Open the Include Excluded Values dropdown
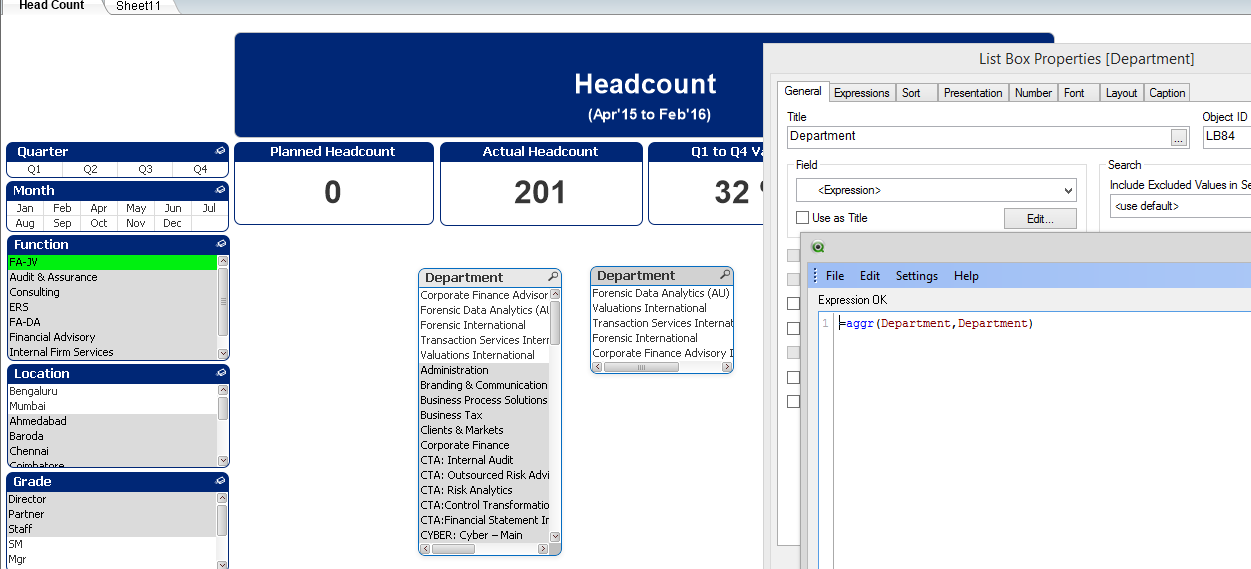The width and height of the screenshot is (1251, 569). coord(1180,206)
